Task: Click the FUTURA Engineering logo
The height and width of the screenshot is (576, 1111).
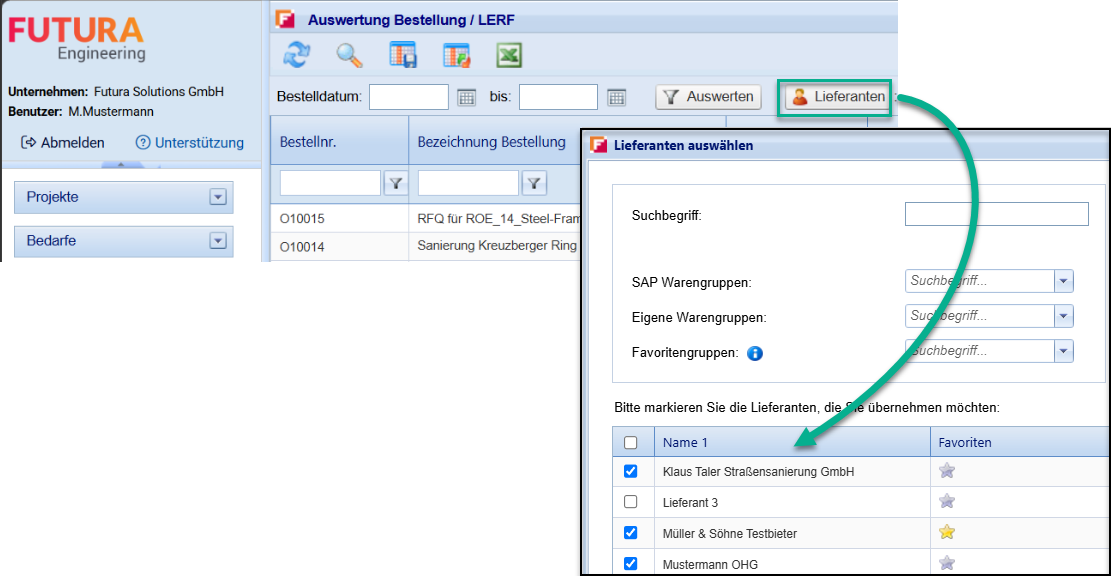Action: 77,38
